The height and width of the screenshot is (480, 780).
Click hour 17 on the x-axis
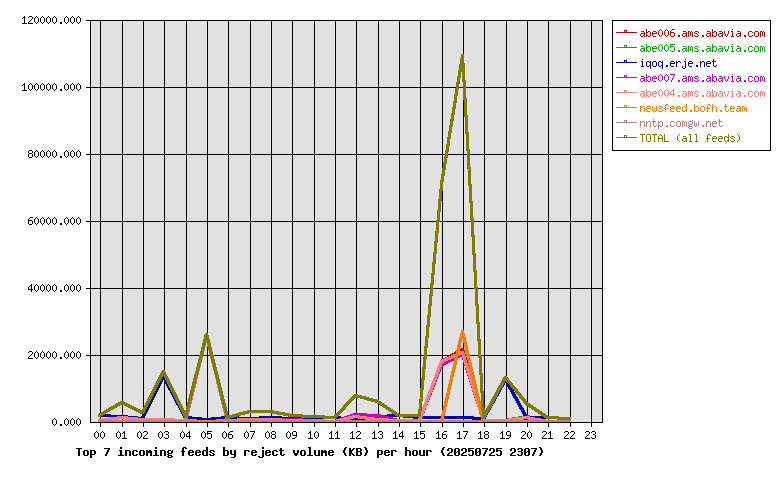pyautogui.click(x=463, y=435)
